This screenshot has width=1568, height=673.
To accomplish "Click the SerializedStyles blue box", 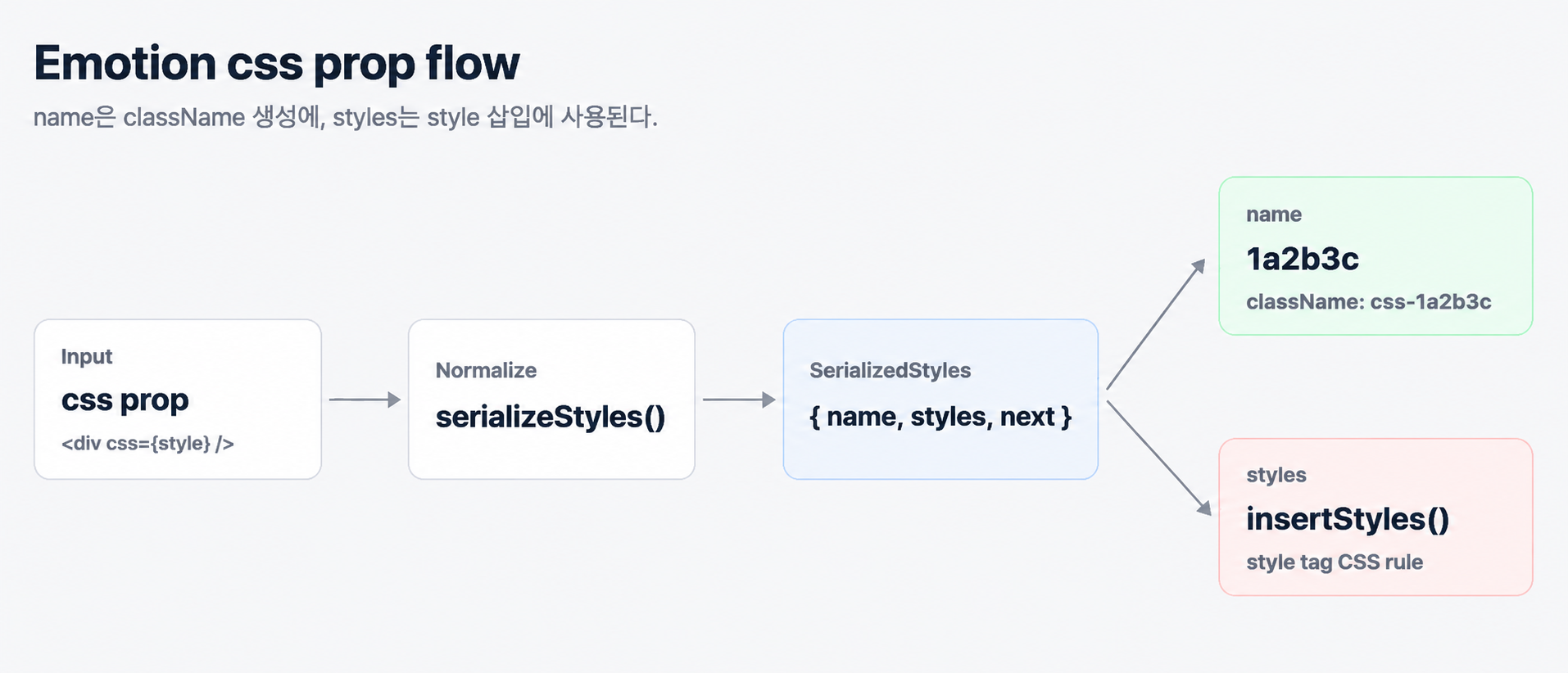I will 940,400.
